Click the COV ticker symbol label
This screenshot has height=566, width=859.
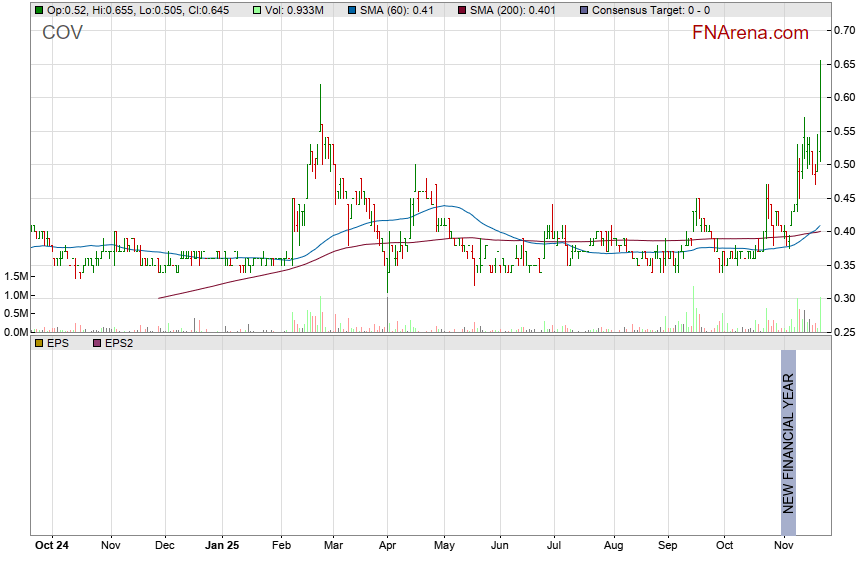[62, 33]
